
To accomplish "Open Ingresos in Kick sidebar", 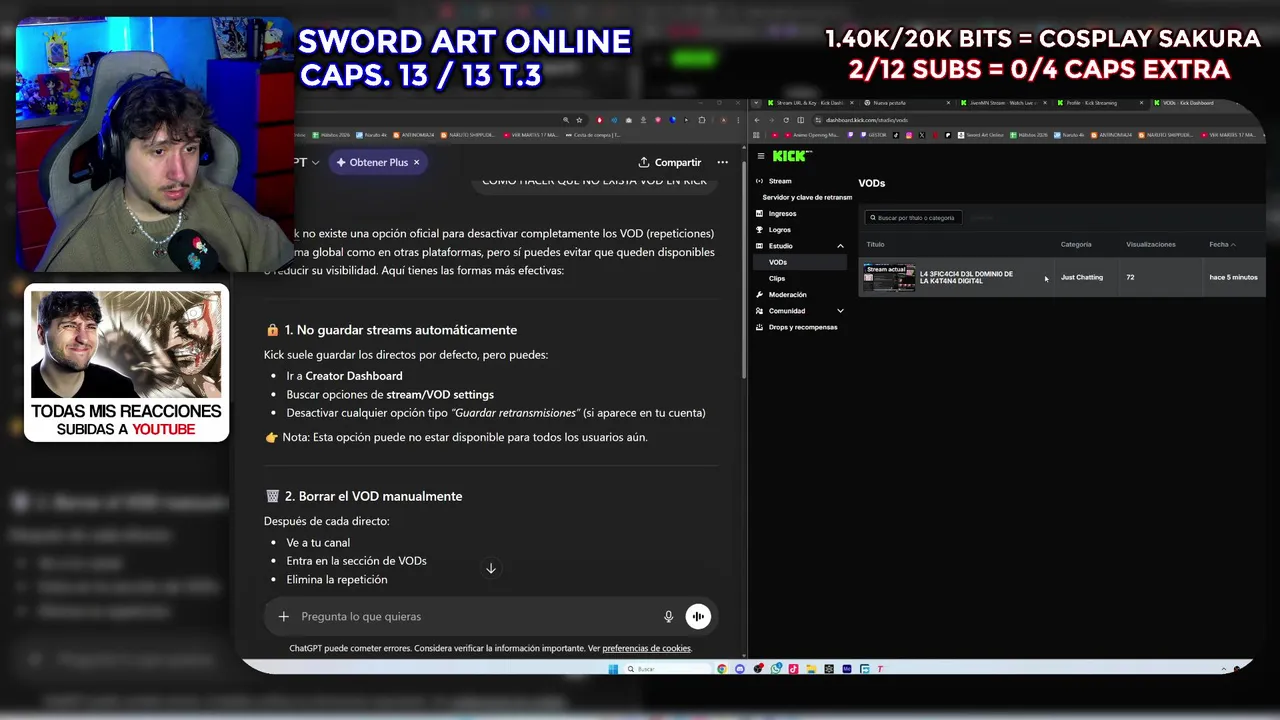I will (x=782, y=213).
